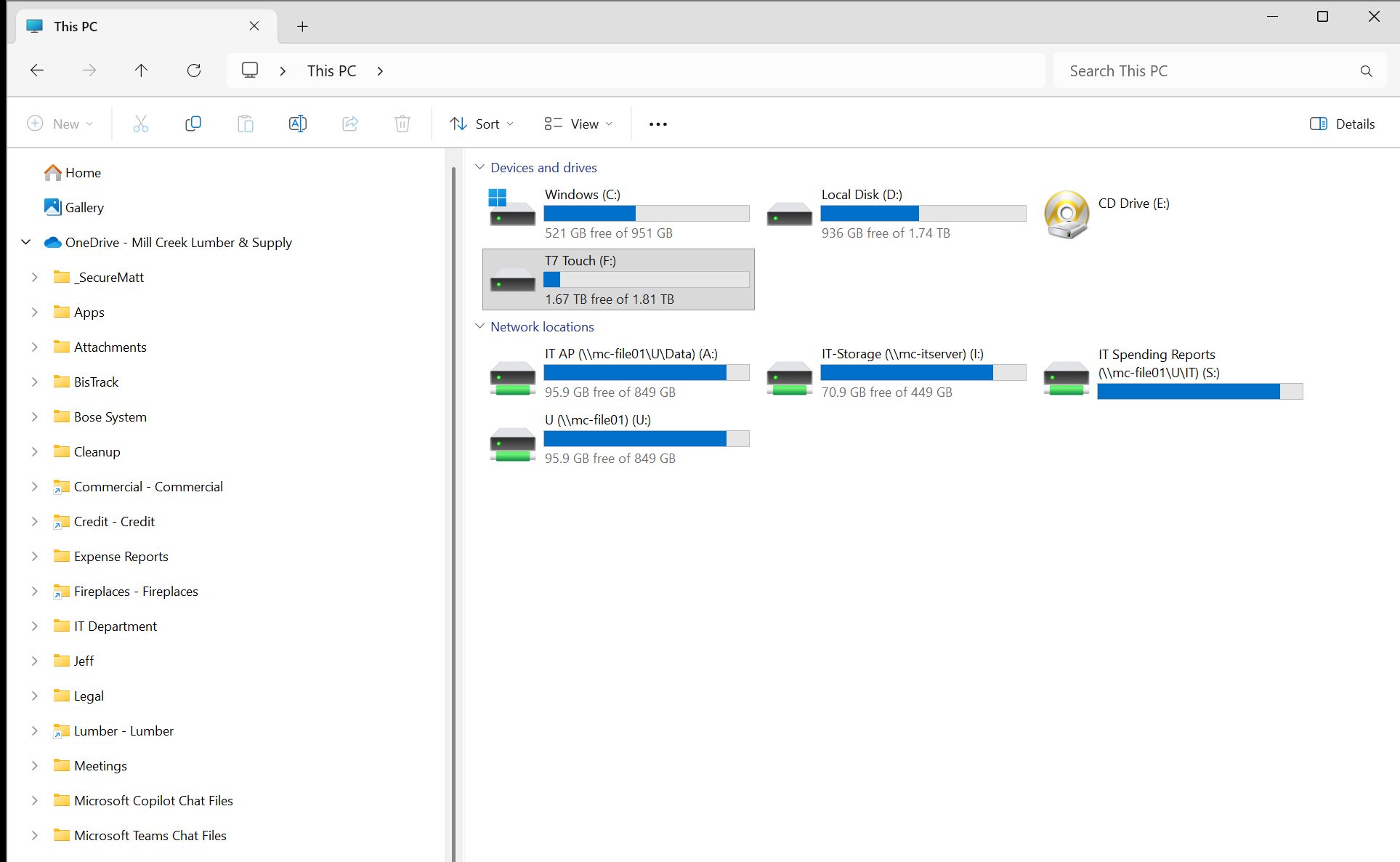Image resolution: width=1400 pixels, height=862 pixels.
Task: Click the Cut scissors icon
Action: (x=141, y=124)
